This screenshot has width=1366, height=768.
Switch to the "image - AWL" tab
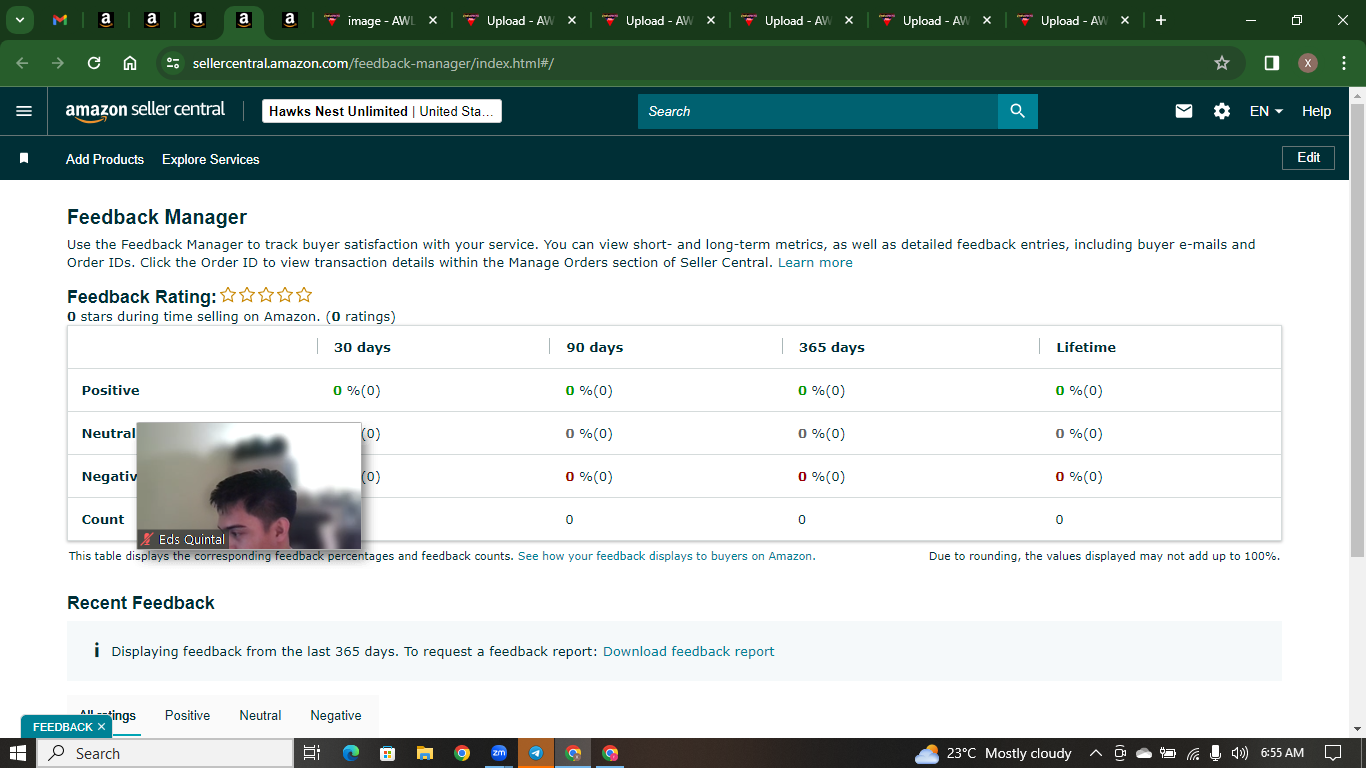(381, 20)
